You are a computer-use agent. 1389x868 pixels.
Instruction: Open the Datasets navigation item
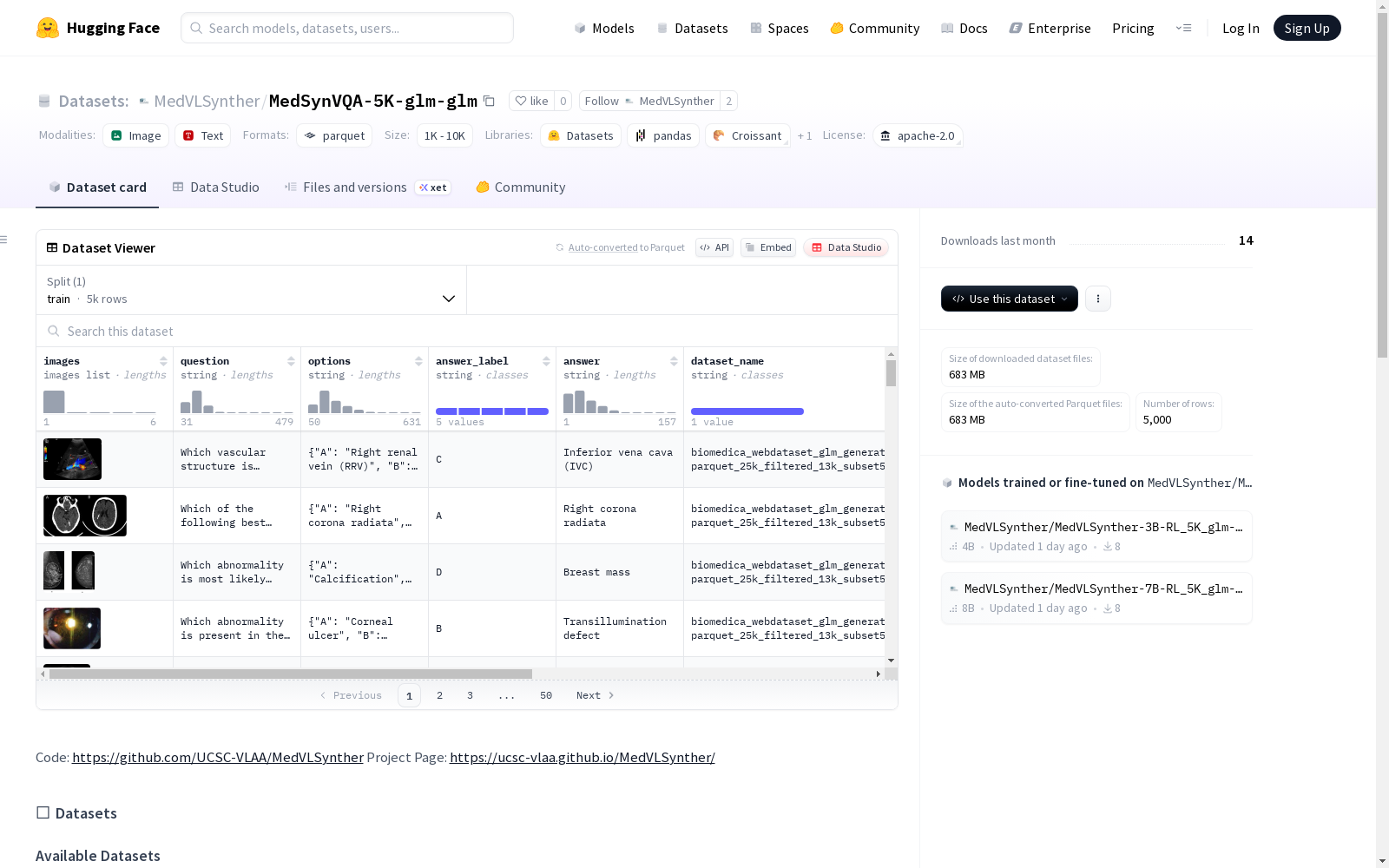tap(692, 28)
